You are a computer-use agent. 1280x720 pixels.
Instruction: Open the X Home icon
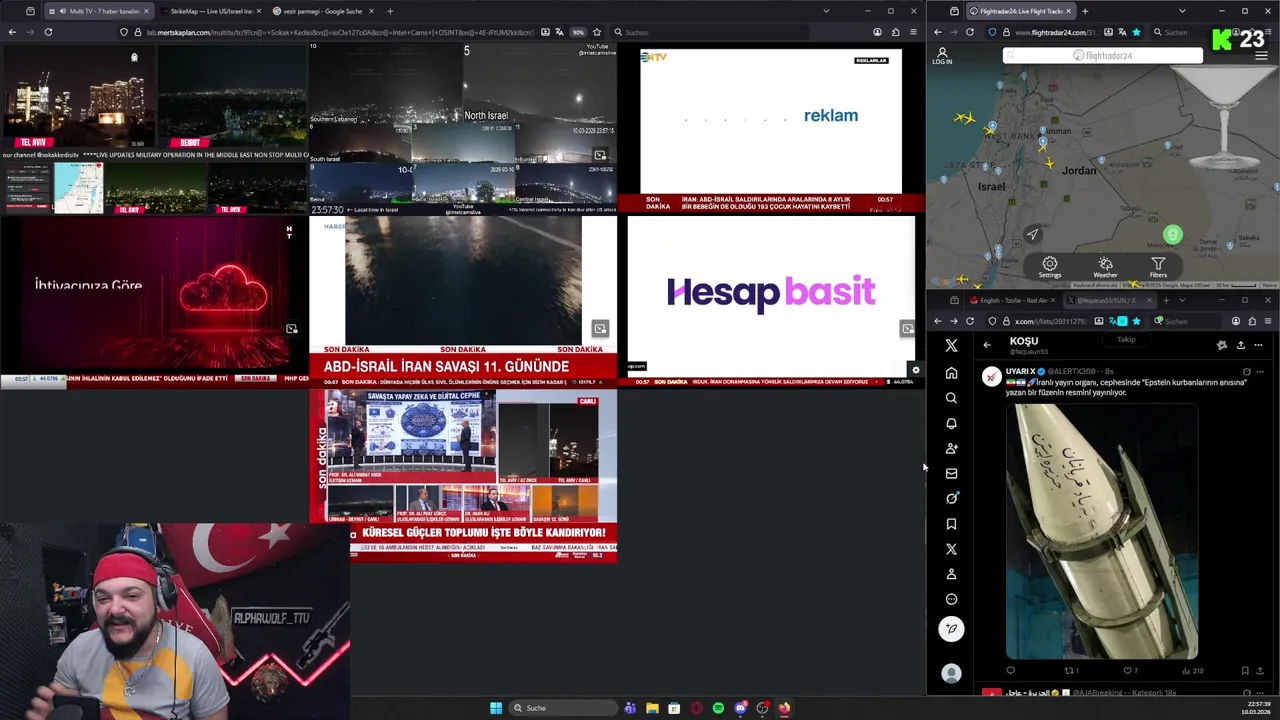coord(951,372)
